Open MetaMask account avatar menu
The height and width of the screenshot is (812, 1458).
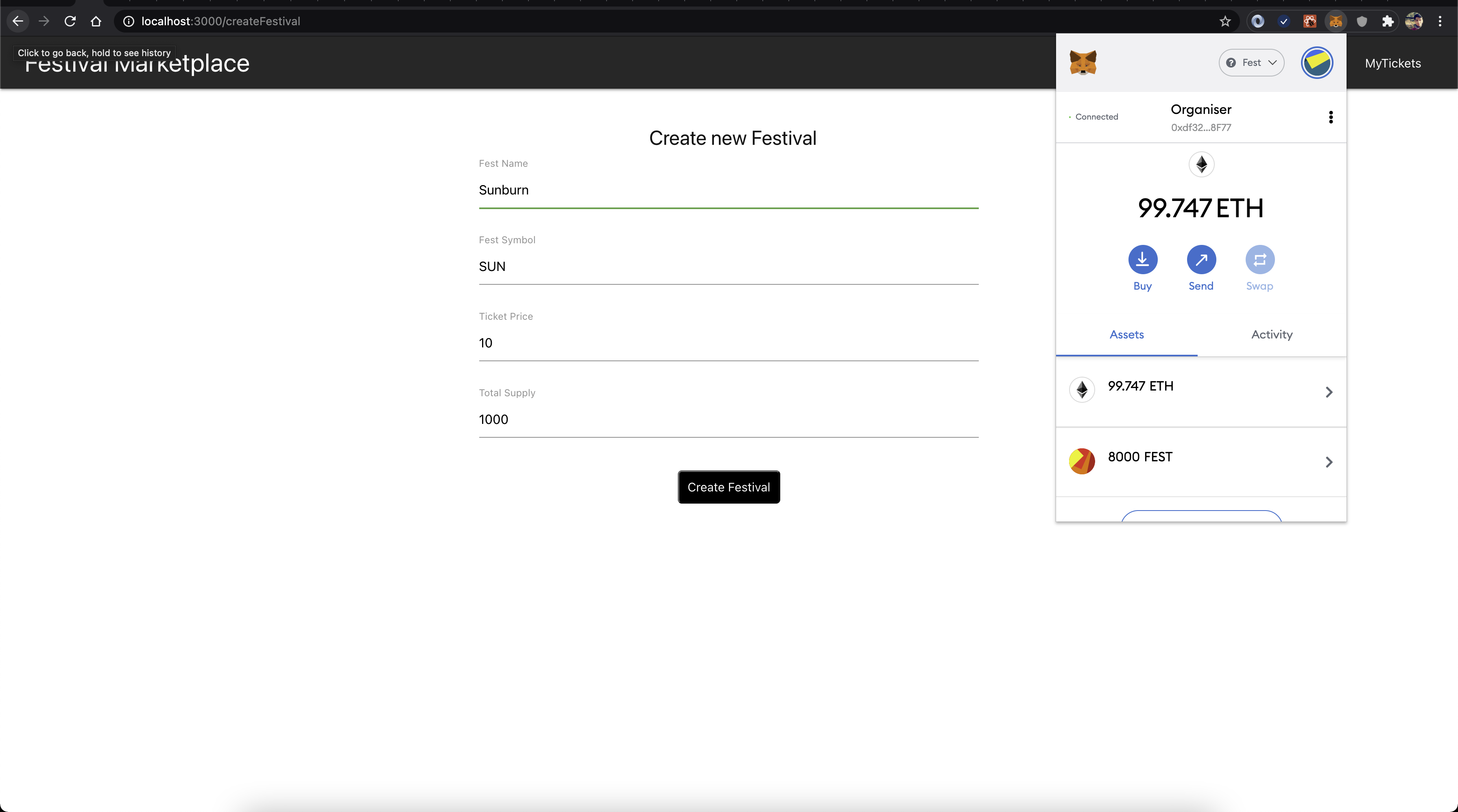(1316, 62)
